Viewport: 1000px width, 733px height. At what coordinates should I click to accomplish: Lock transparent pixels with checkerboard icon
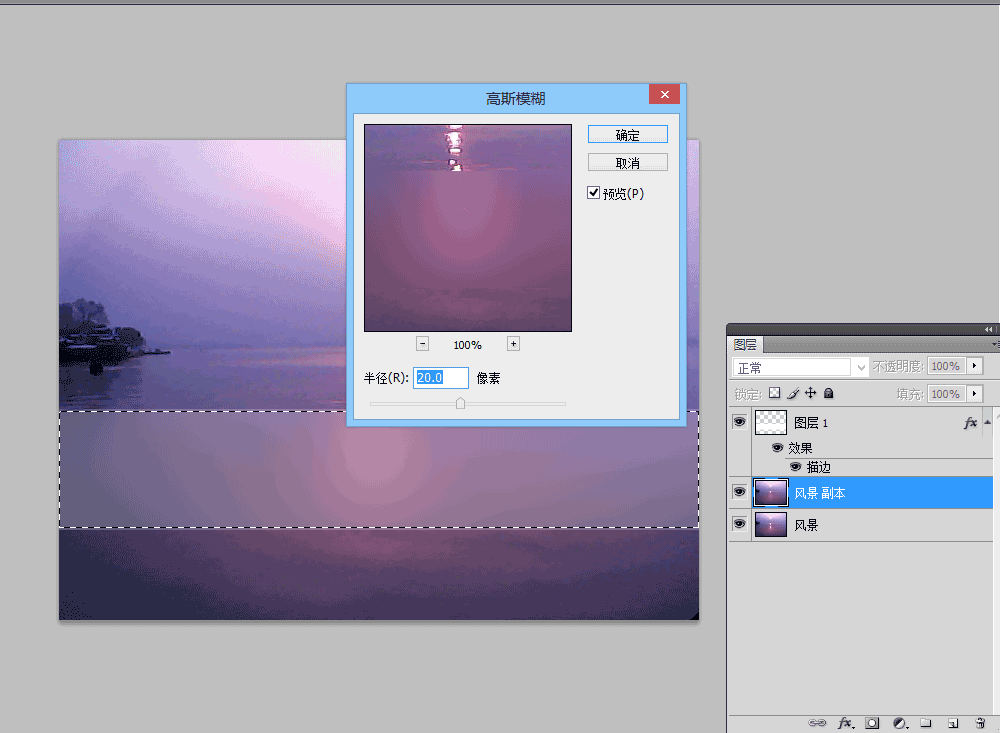pos(774,393)
